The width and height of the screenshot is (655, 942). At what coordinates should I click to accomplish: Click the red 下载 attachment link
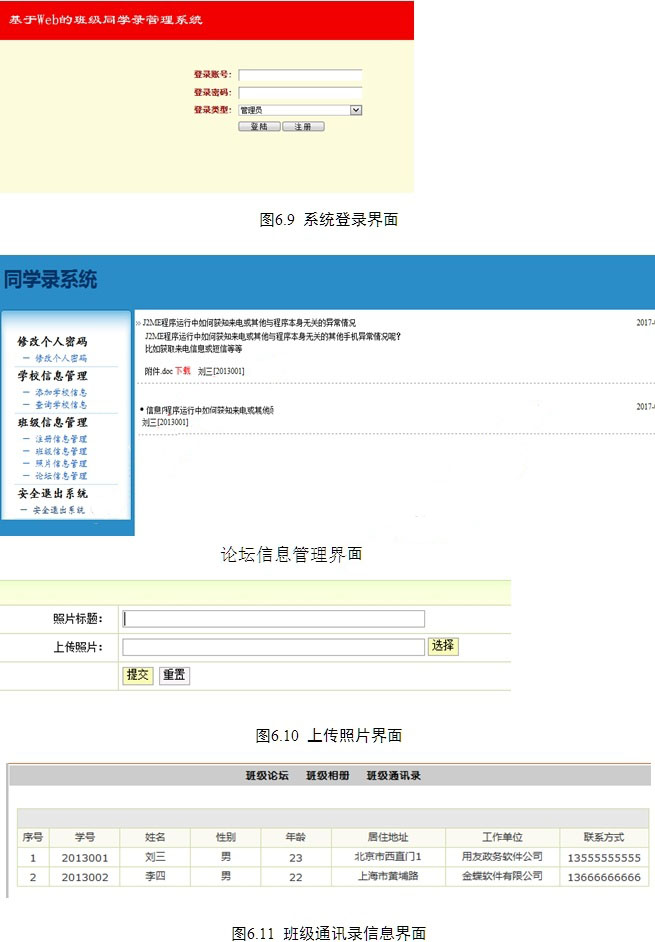182,371
